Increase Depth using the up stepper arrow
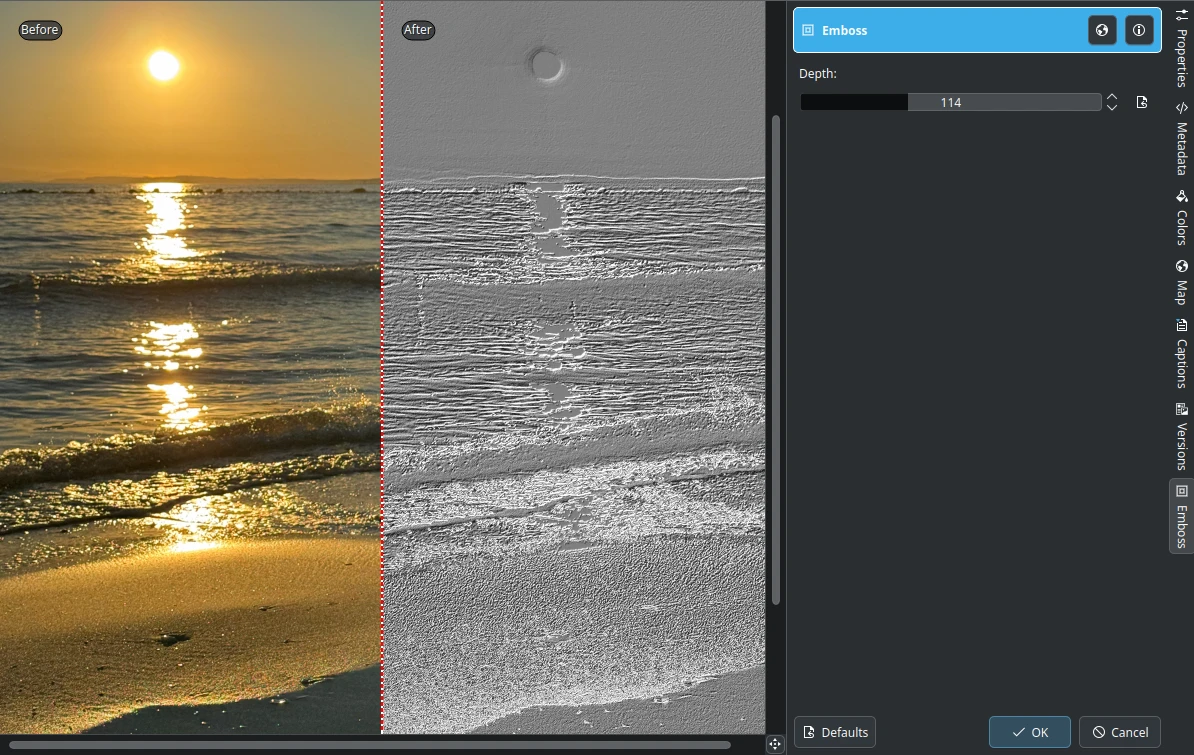The image size is (1194, 755). click(x=1111, y=96)
